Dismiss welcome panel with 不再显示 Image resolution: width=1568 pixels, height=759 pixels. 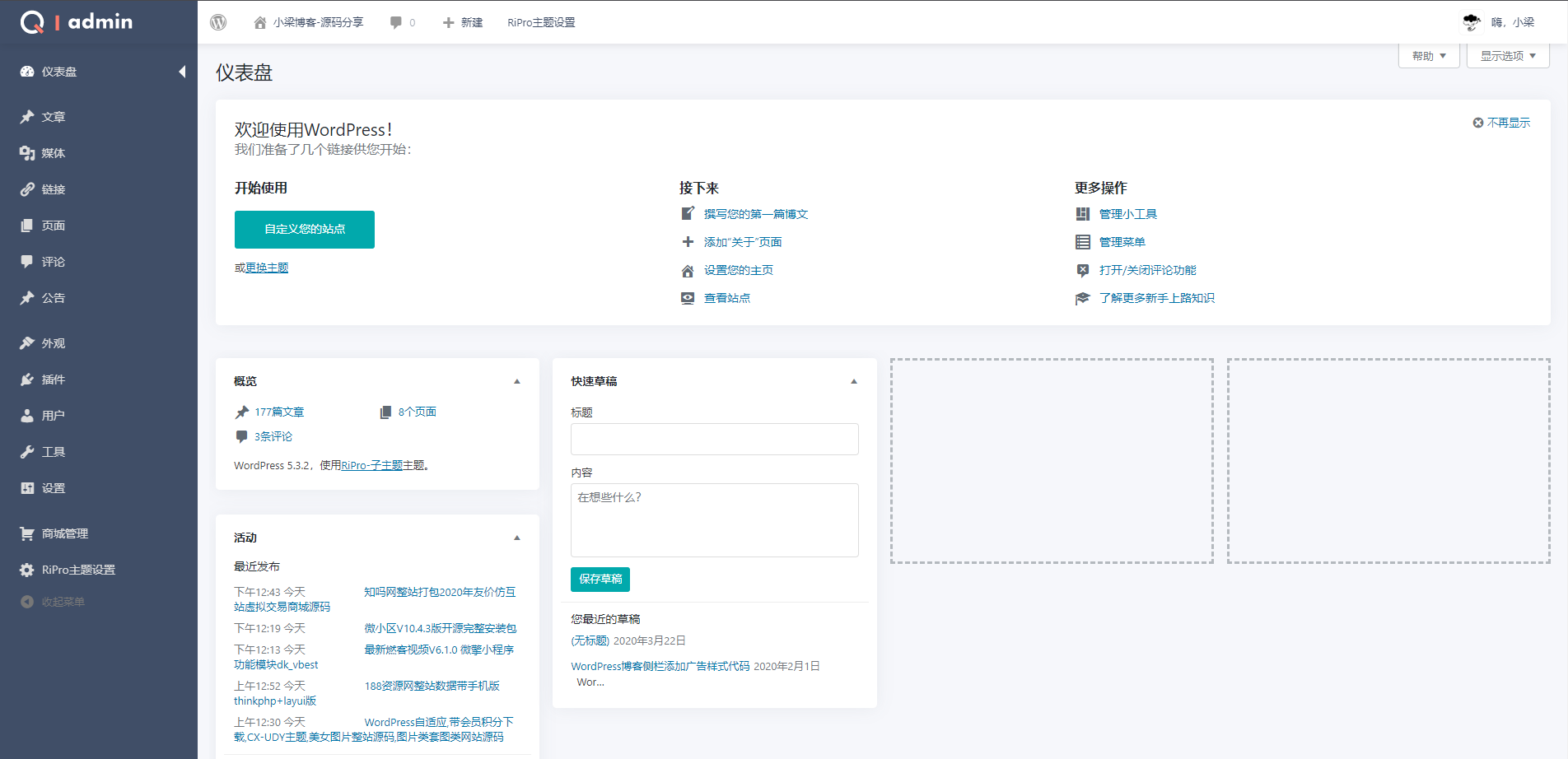point(1501,123)
